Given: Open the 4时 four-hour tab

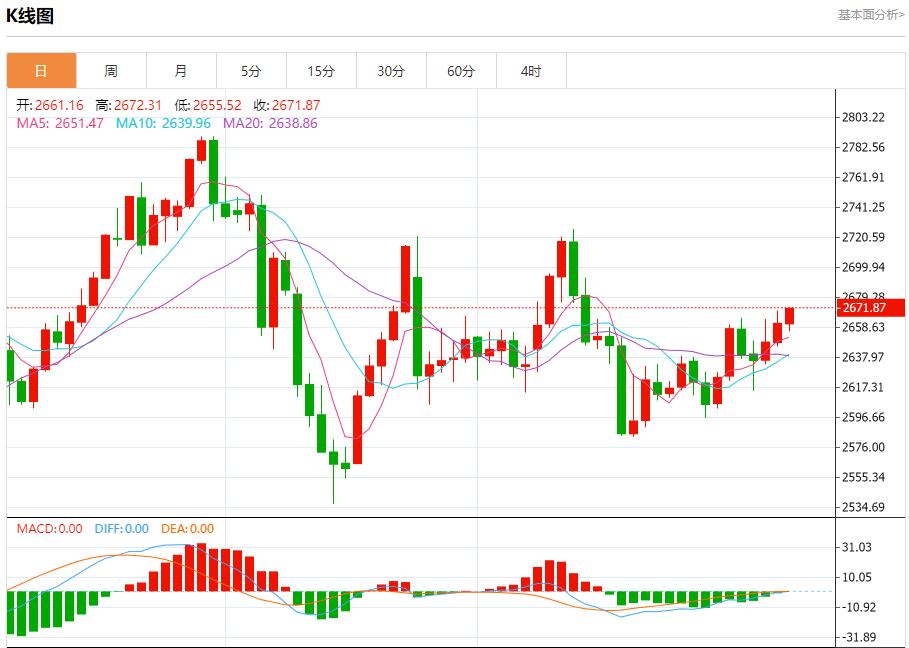Looking at the screenshot, I should pos(531,71).
